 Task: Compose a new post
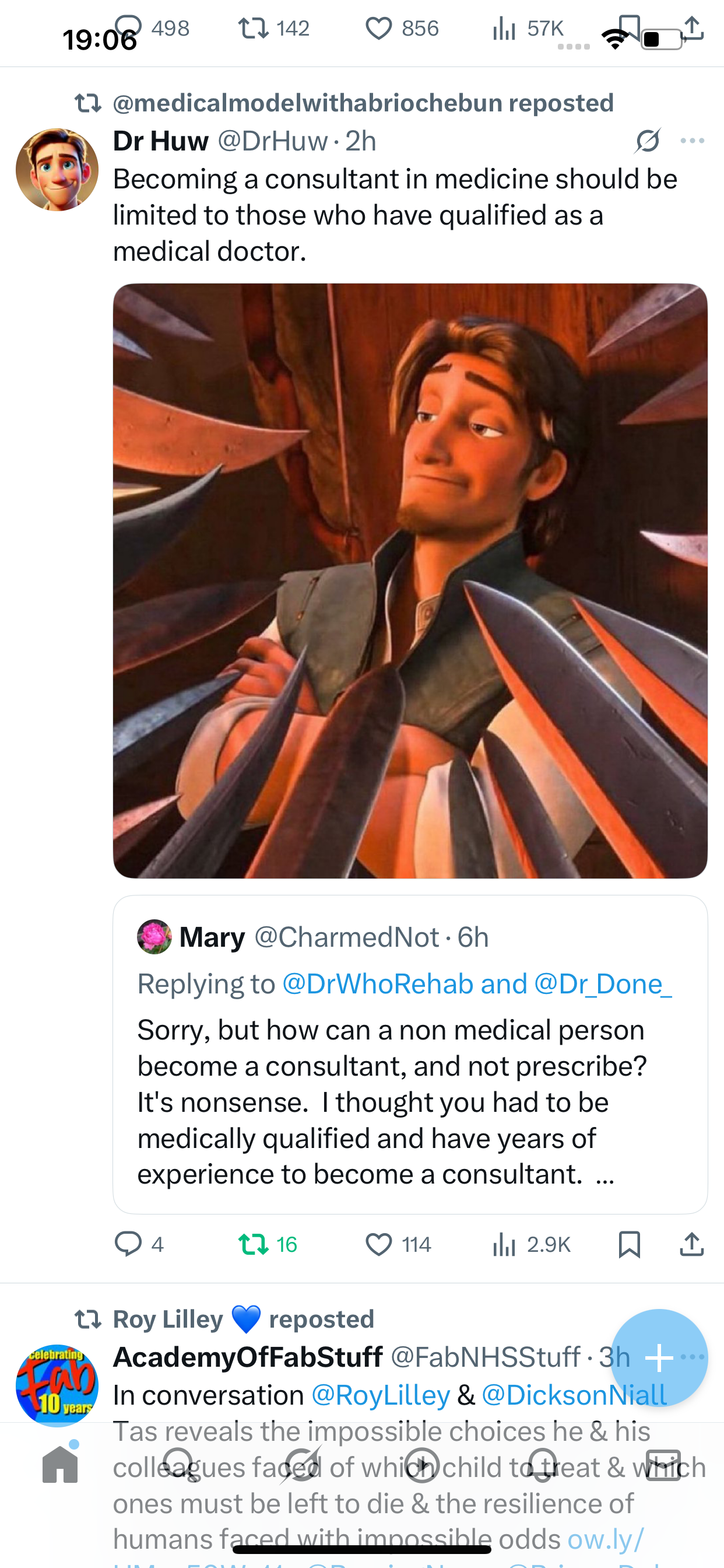(659, 1357)
